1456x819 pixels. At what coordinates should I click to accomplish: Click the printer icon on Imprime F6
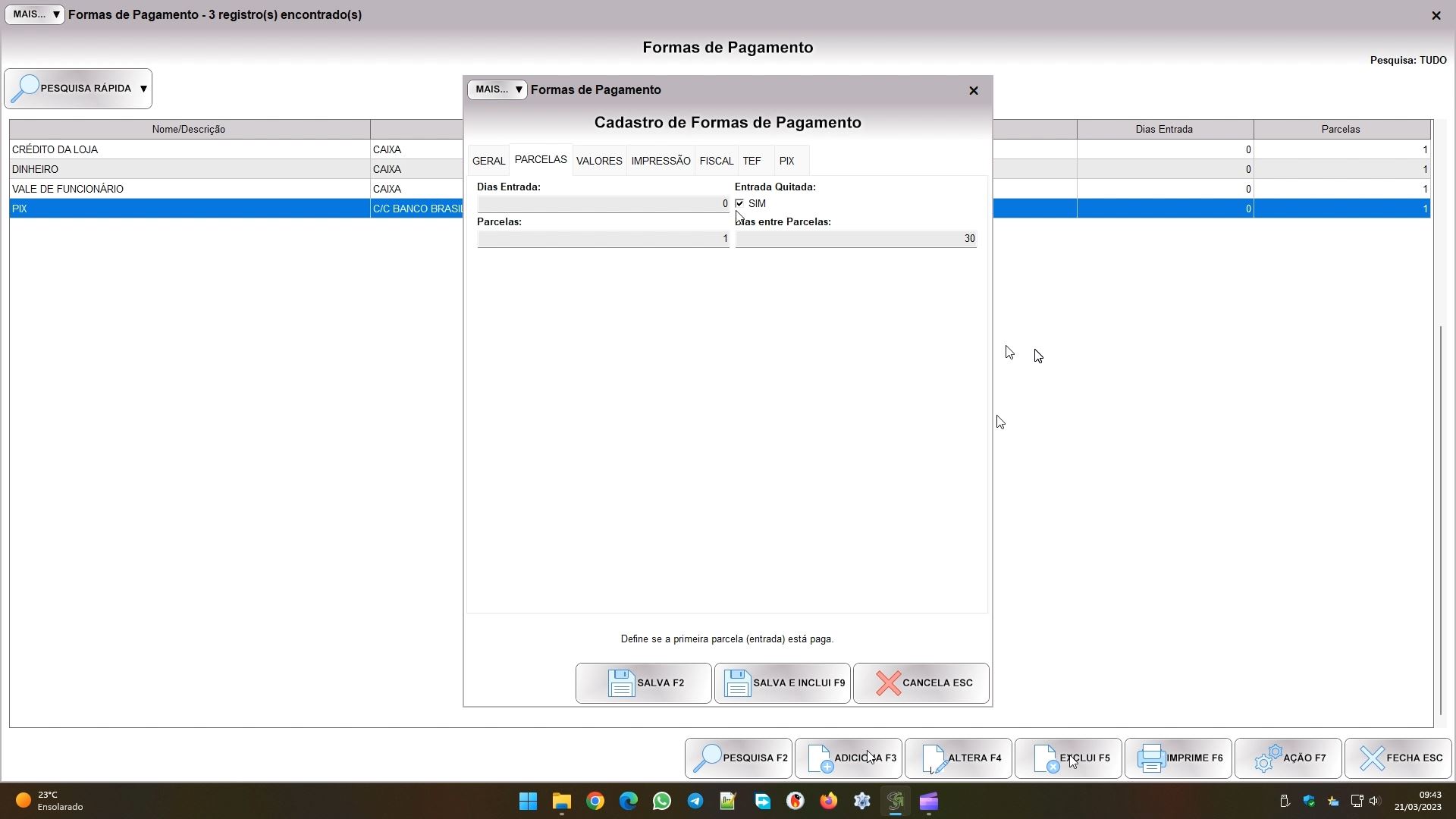point(1151,758)
